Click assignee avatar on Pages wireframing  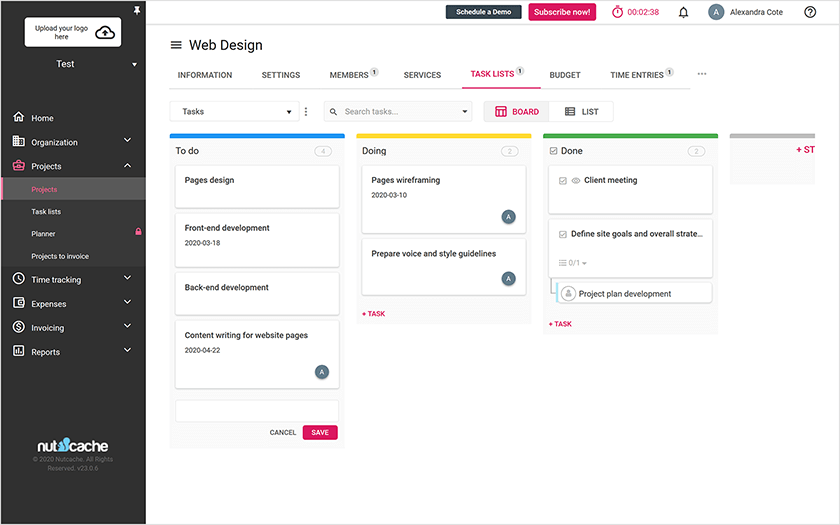(508, 217)
